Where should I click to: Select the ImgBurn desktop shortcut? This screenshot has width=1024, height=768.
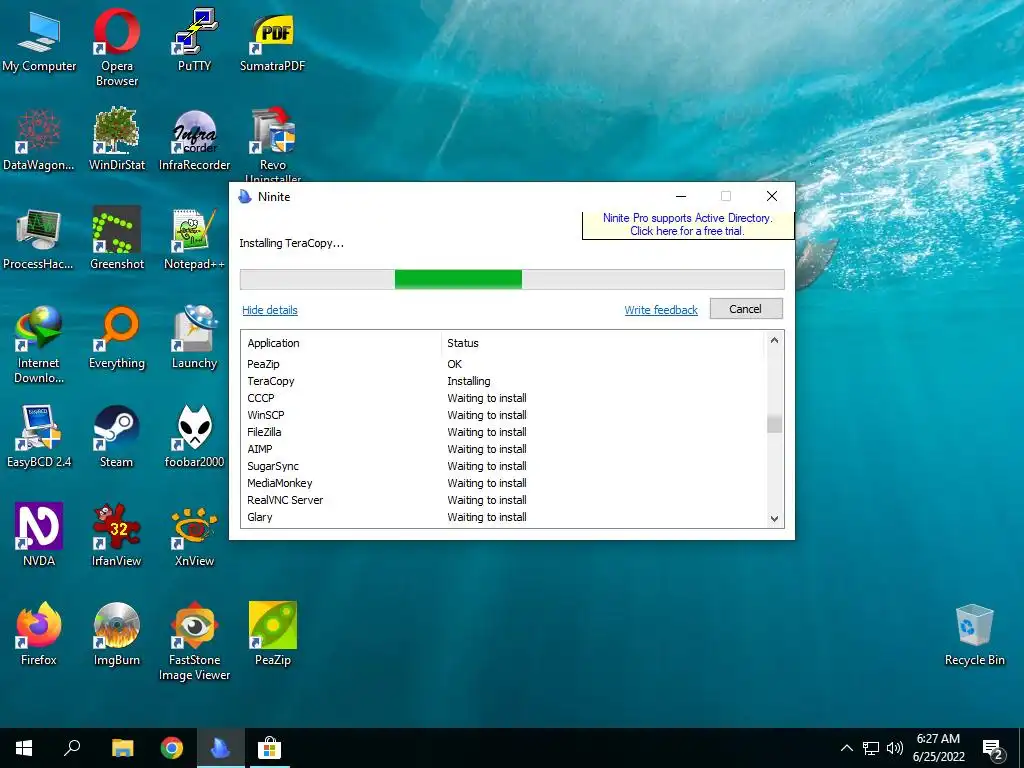point(116,635)
